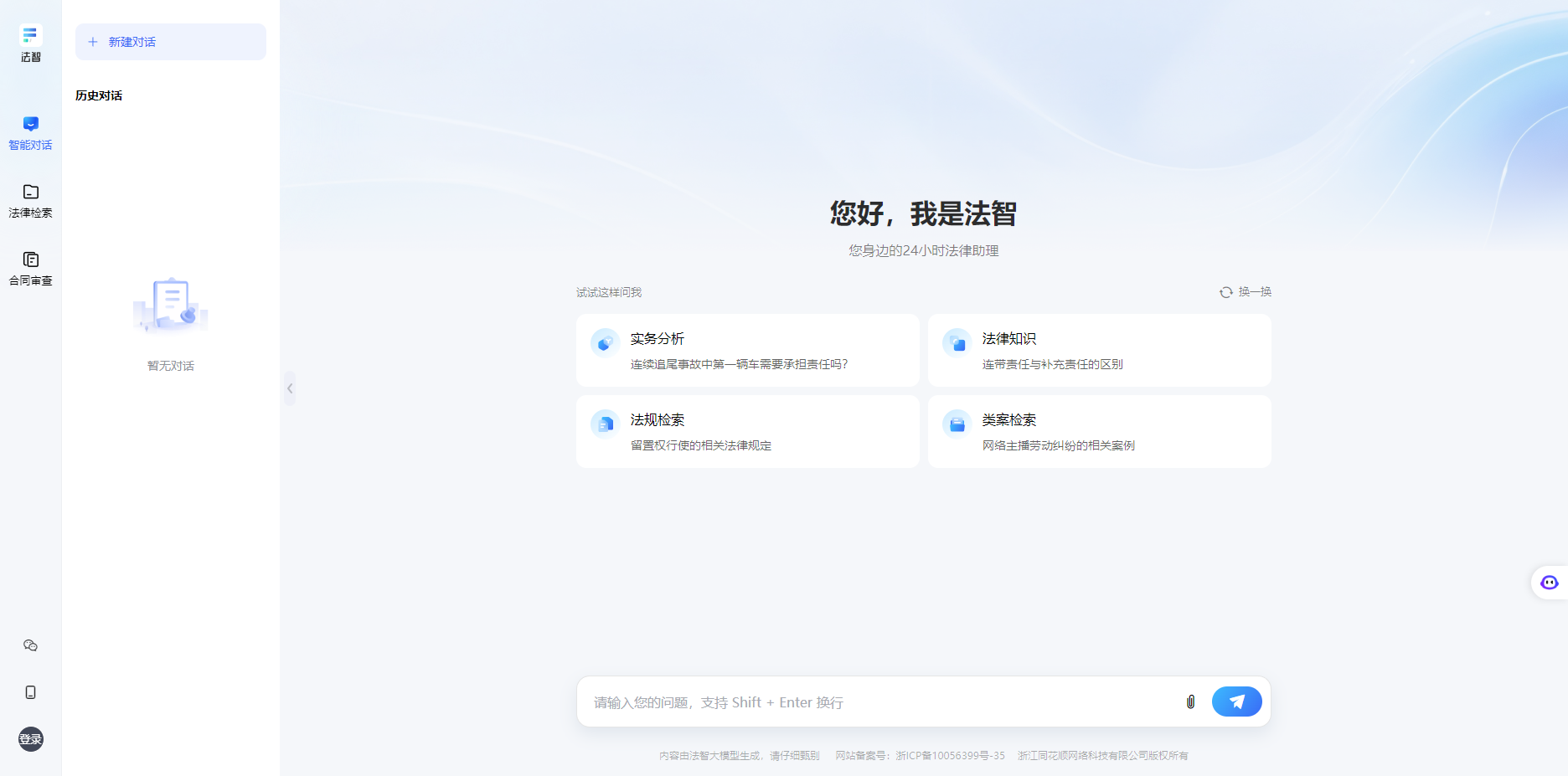
Task: Click the 历史对话 heading
Action: pos(99,95)
